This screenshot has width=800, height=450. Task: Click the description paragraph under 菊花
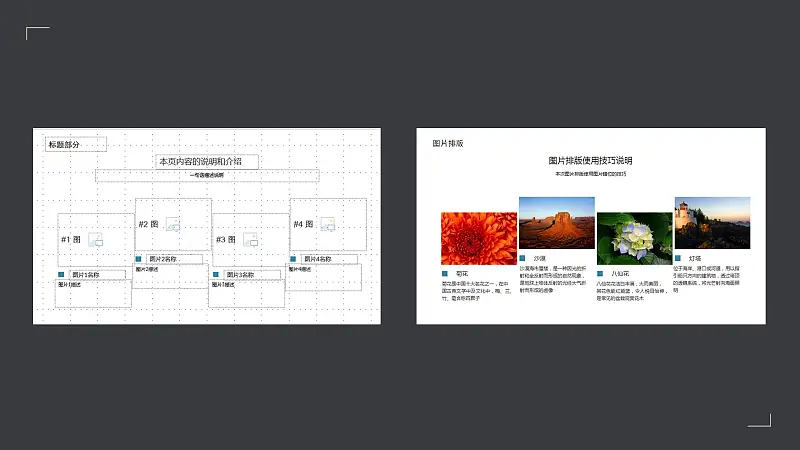477,291
